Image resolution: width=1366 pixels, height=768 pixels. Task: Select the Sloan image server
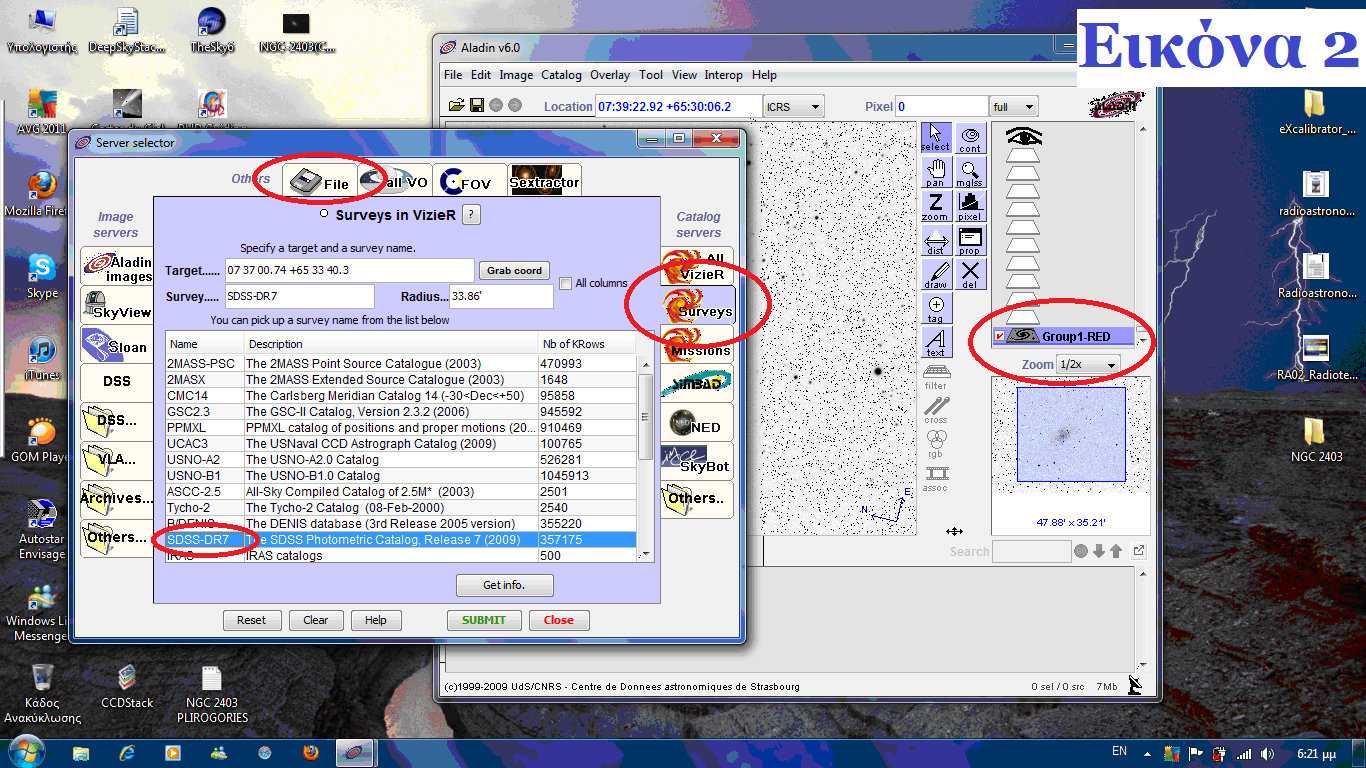click(118, 345)
